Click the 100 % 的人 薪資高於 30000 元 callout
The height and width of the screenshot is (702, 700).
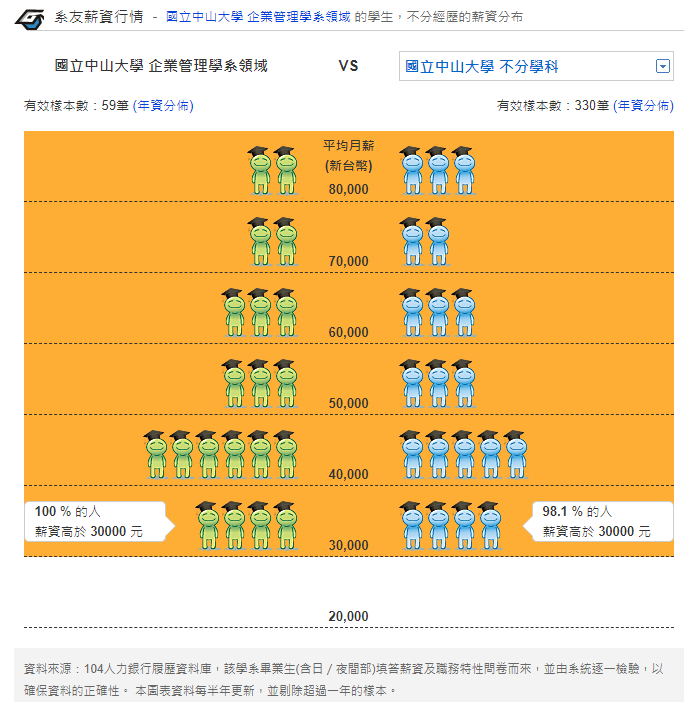click(x=99, y=522)
